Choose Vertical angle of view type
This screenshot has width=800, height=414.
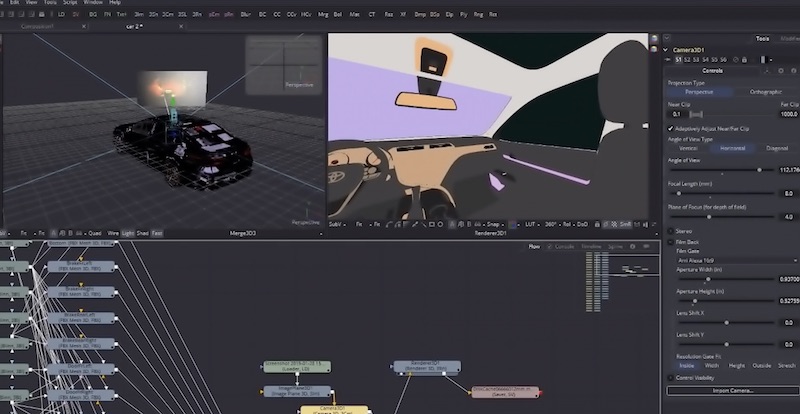(x=689, y=148)
